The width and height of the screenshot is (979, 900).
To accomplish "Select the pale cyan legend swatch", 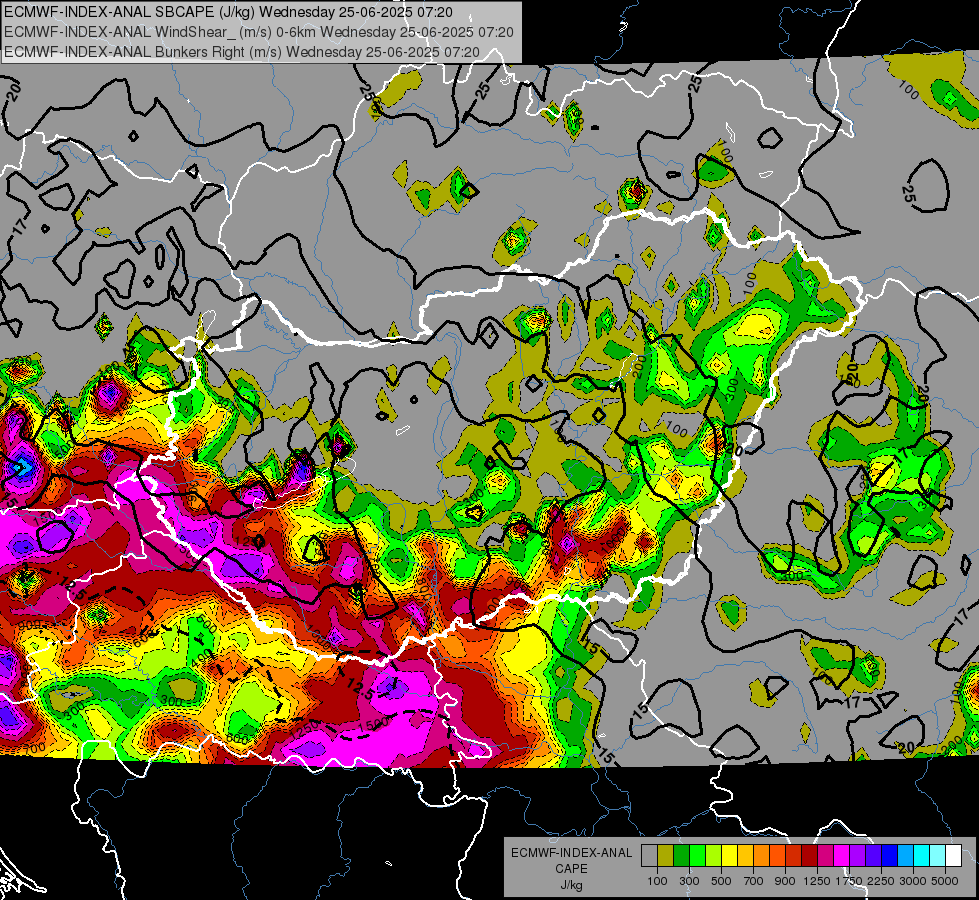I will click(938, 856).
